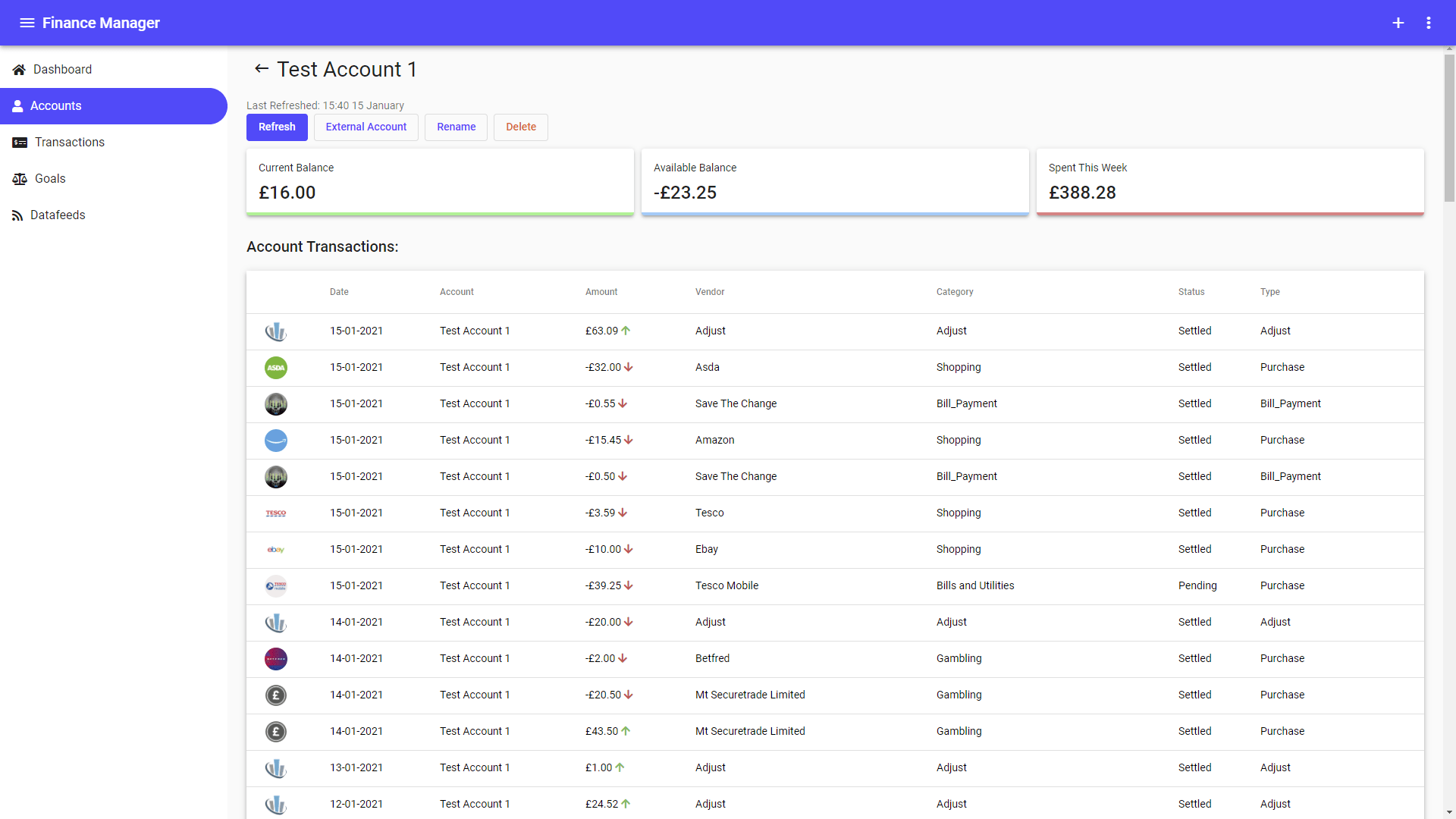1456x819 pixels.
Task: Open the three-dot more options menu
Action: click(x=1428, y=23)
